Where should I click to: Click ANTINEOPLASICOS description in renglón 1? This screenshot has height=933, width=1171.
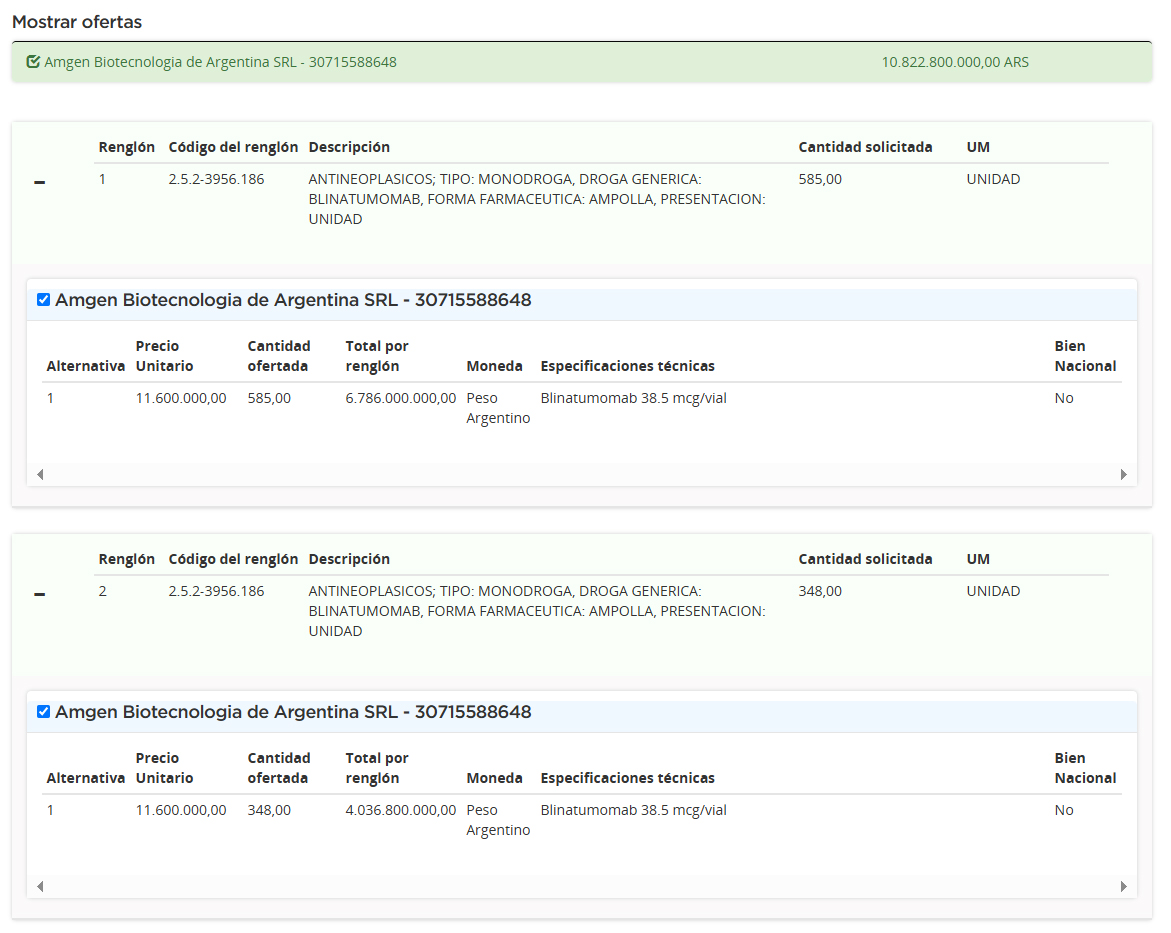[x=537, y=199]
